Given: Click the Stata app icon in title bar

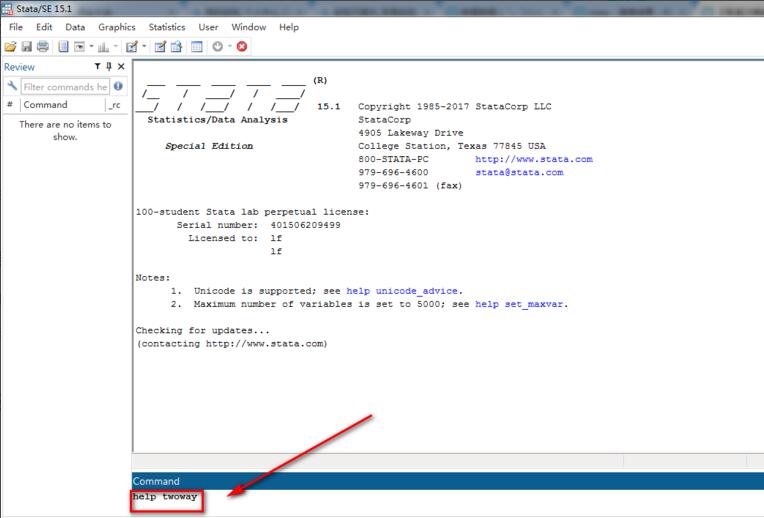Looking at the screenshot, I should [x=7, y=8].
